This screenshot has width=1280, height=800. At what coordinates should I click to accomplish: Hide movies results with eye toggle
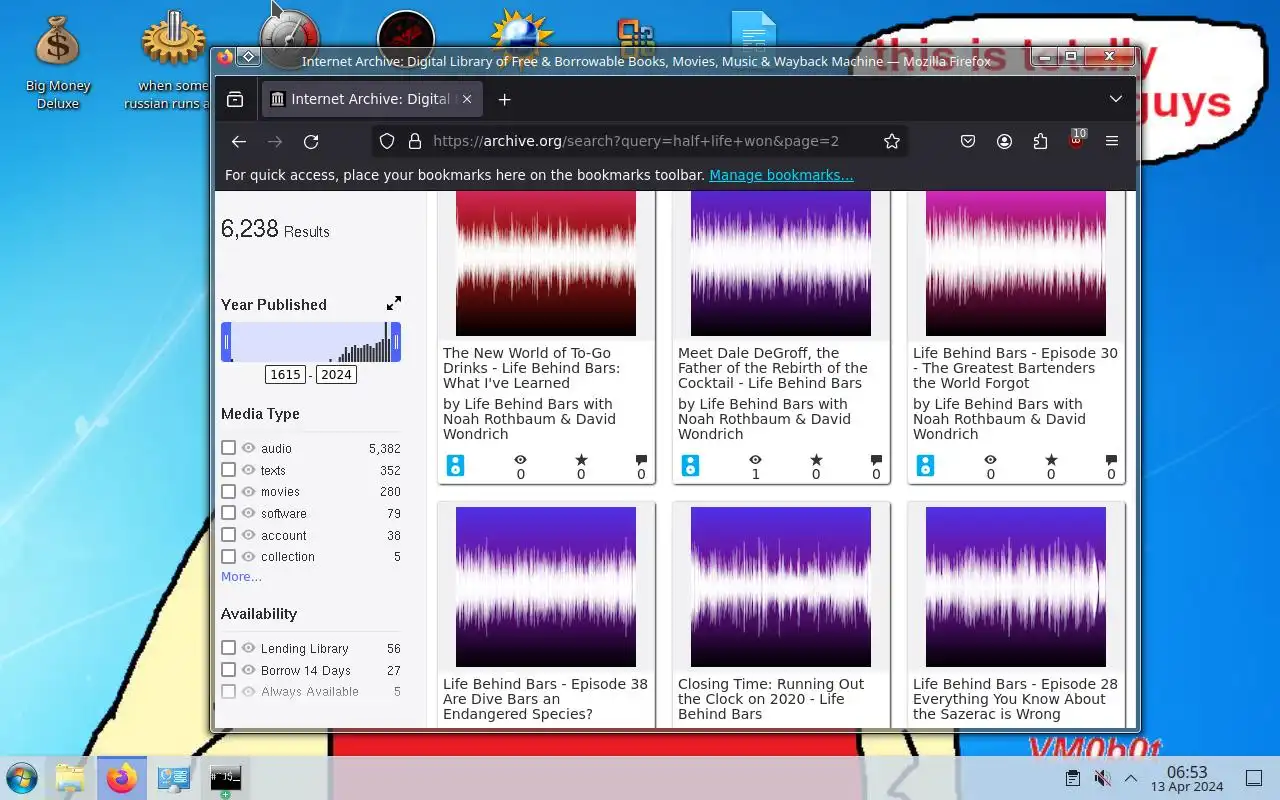click(x=249, y=491)
